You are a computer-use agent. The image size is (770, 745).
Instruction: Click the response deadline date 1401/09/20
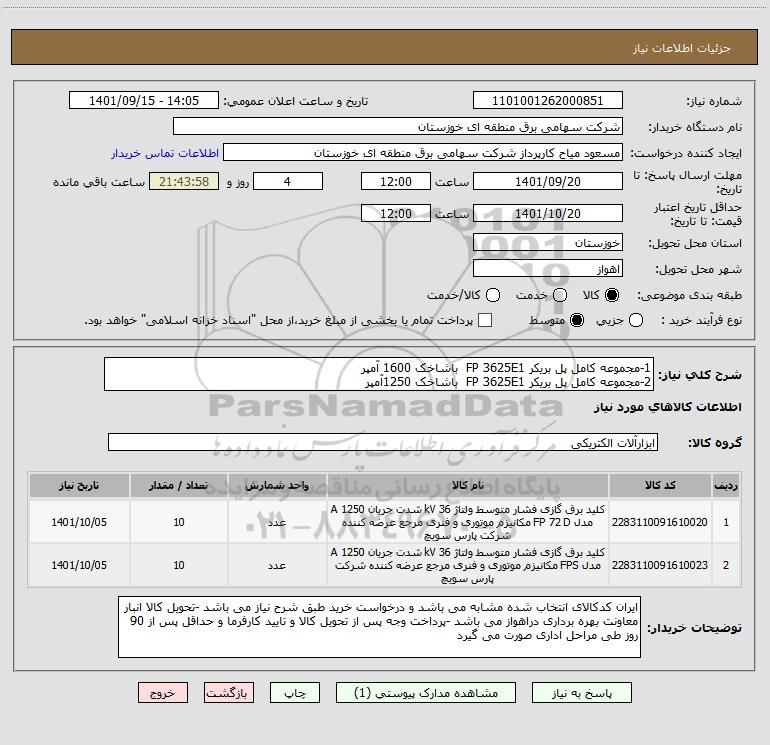(548, 181)
